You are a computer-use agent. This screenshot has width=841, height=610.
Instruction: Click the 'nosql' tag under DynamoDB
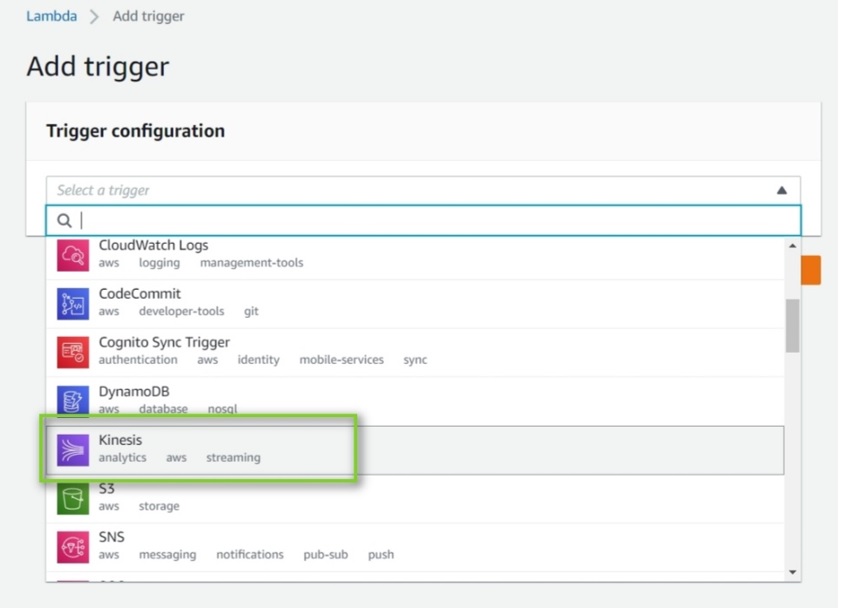pyautogui.click(x=222, y=409)
